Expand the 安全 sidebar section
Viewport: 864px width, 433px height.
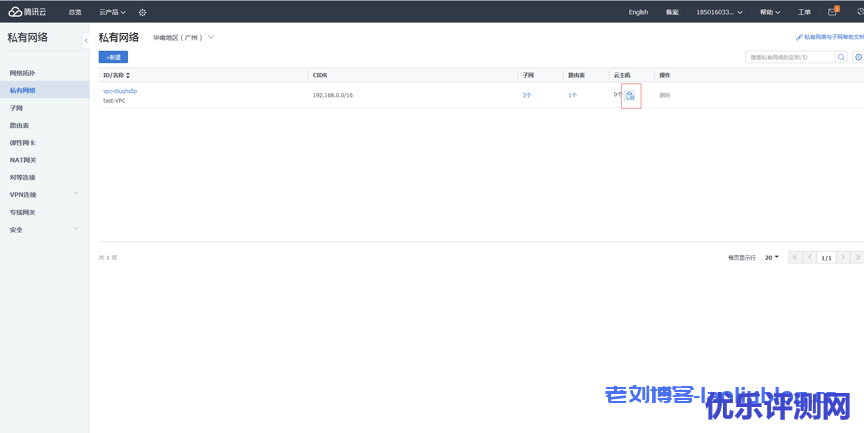pos(75,229)
